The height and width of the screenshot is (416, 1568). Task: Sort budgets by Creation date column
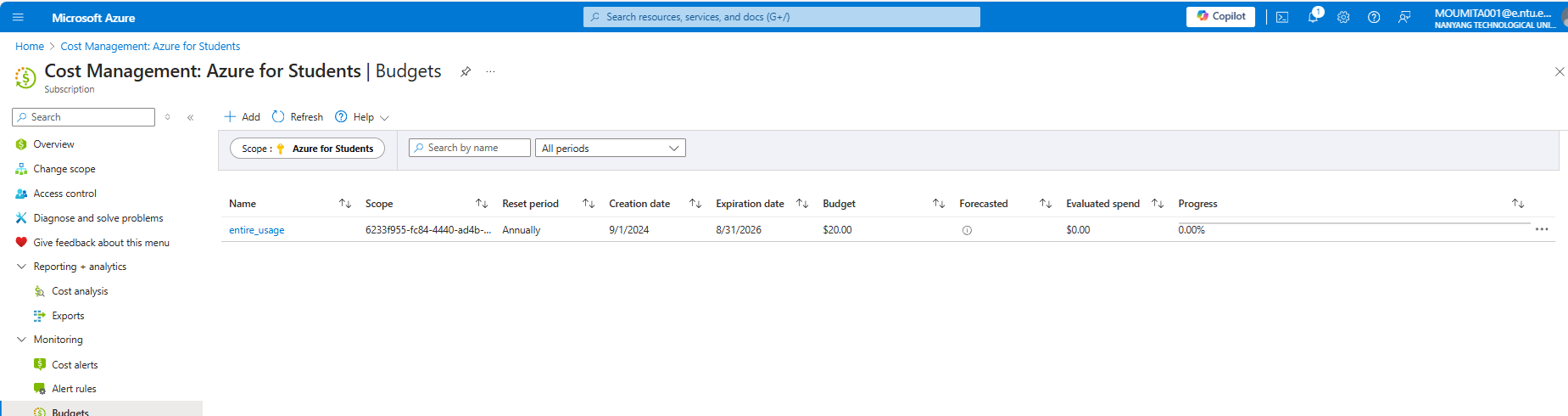(695, 204)
